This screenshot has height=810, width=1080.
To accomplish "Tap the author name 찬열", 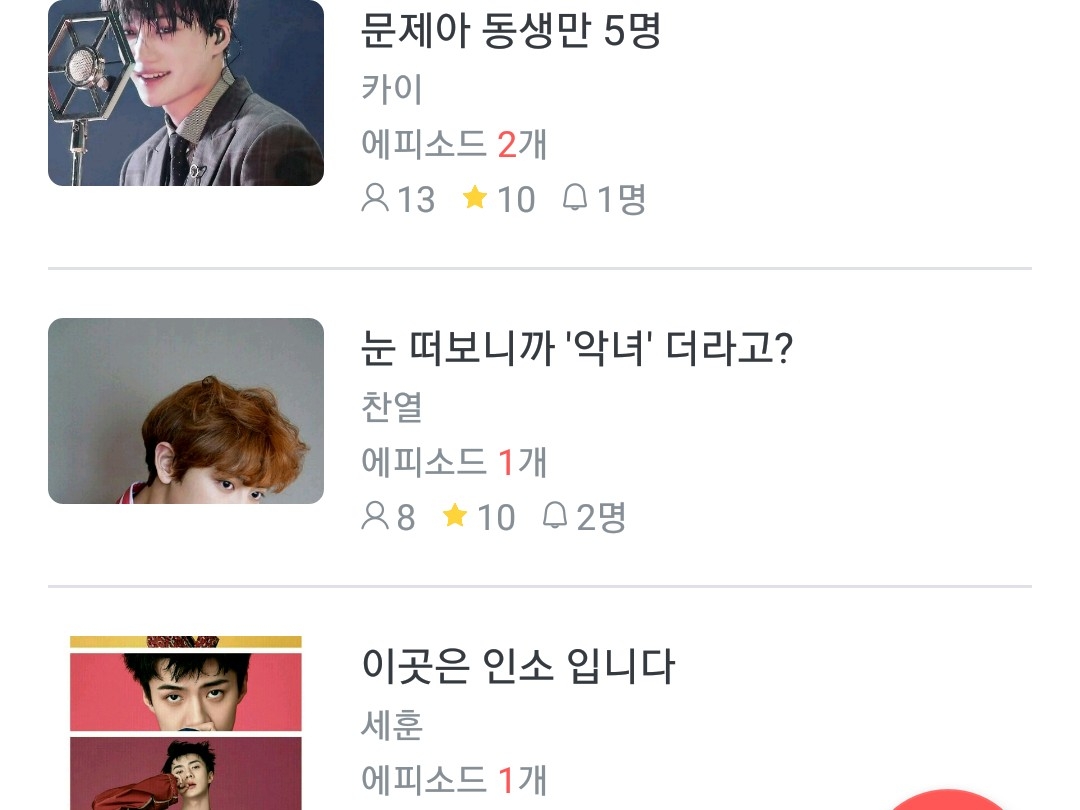I will pyautogui.click(x=392, y=407).
